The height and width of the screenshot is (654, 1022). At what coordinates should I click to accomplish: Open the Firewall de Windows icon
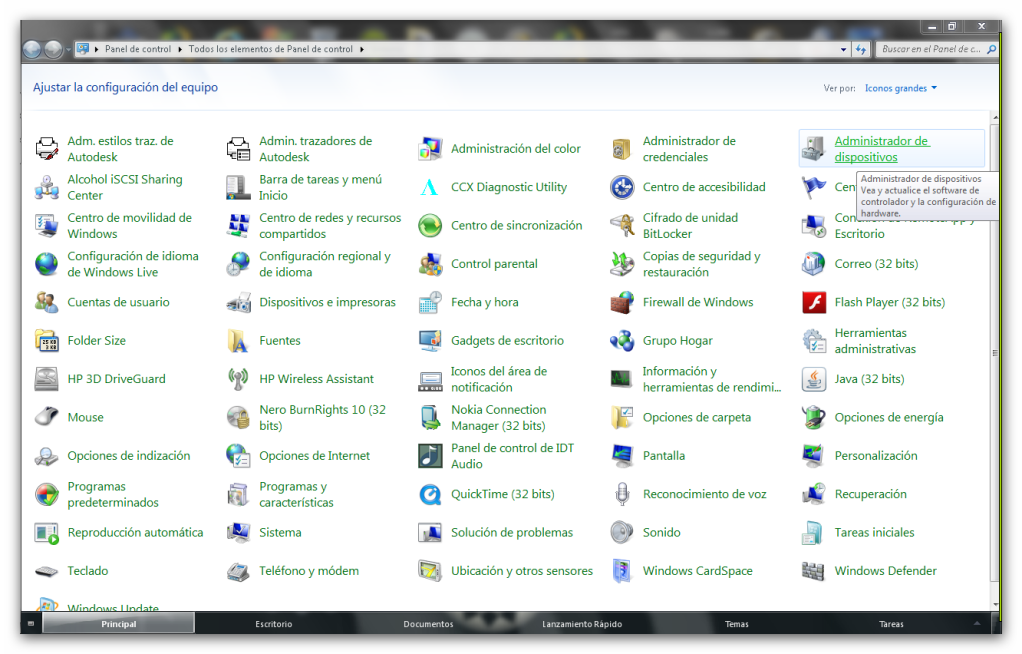point(622,303)
